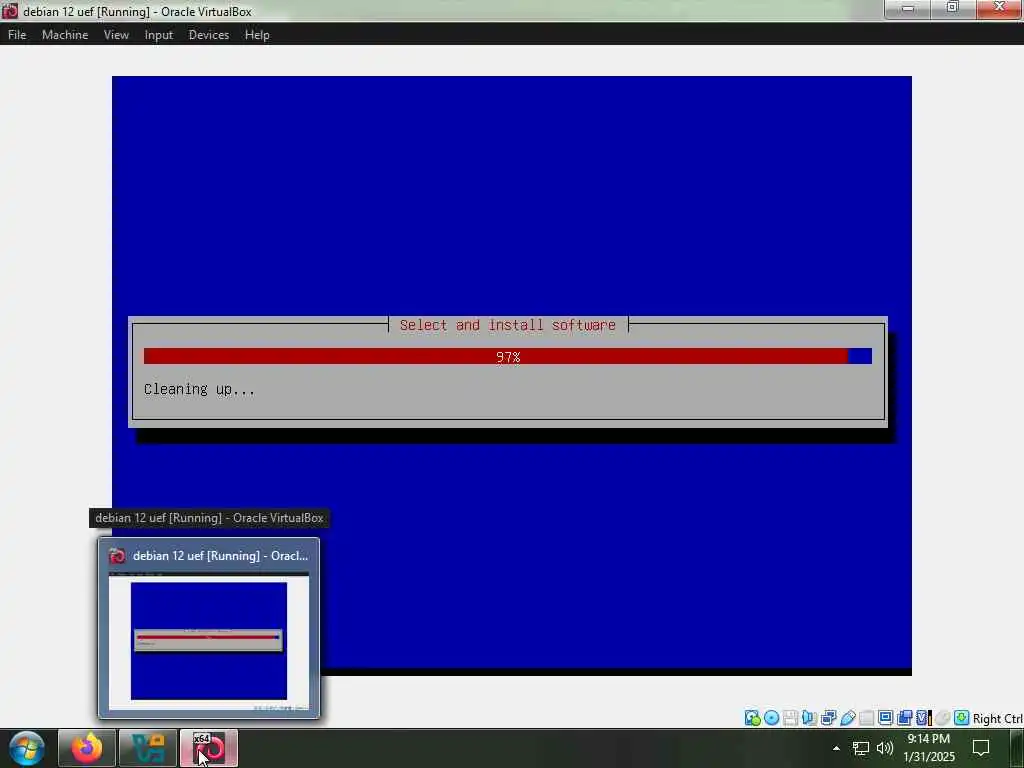1024x768 pixels.
Task: Open the File menu
Action: click(17, 35)
